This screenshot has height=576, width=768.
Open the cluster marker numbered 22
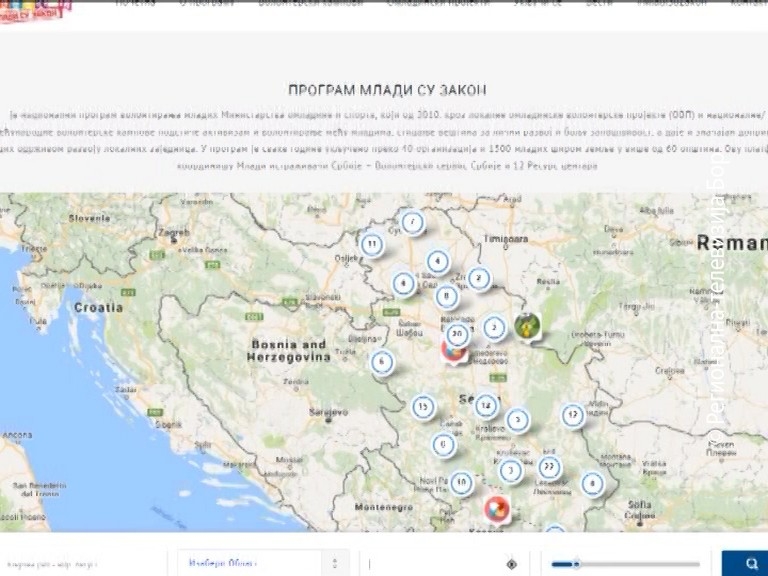click(549, 467)
